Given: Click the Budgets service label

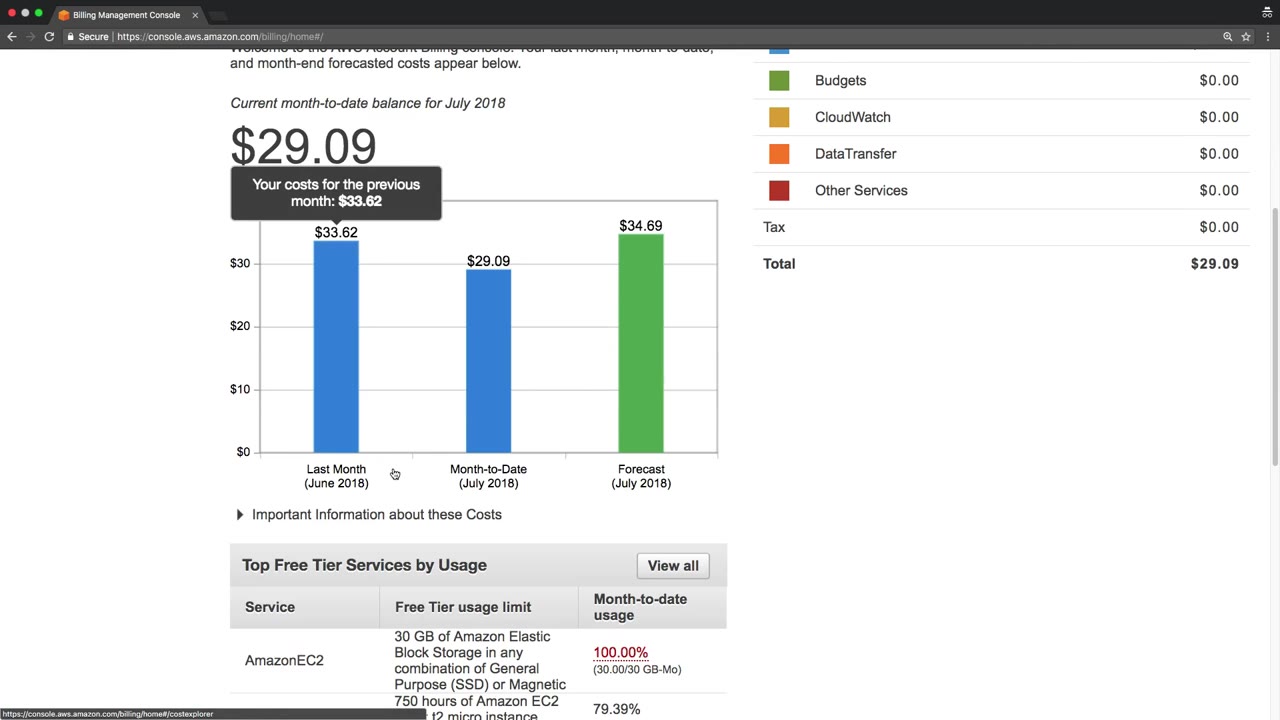Looking at the screenshot, I should click(x=840, y=81).
